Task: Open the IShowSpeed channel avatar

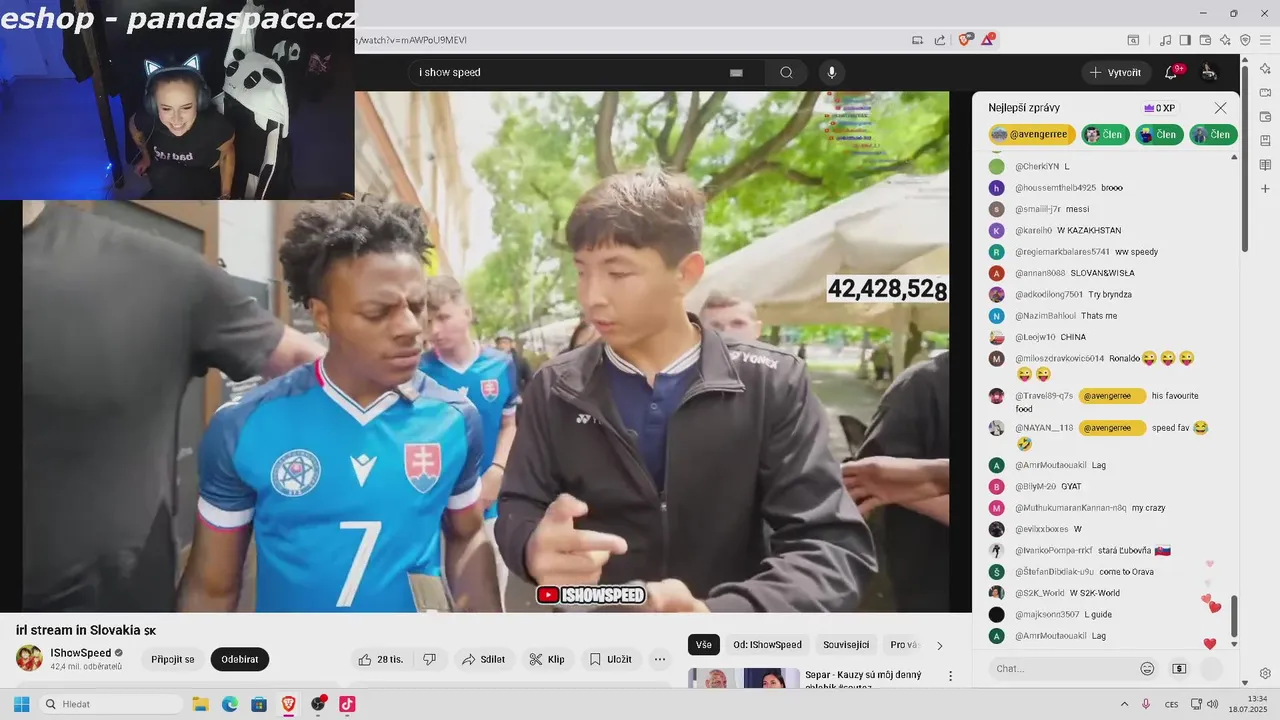Action: [x=29, y=658]
